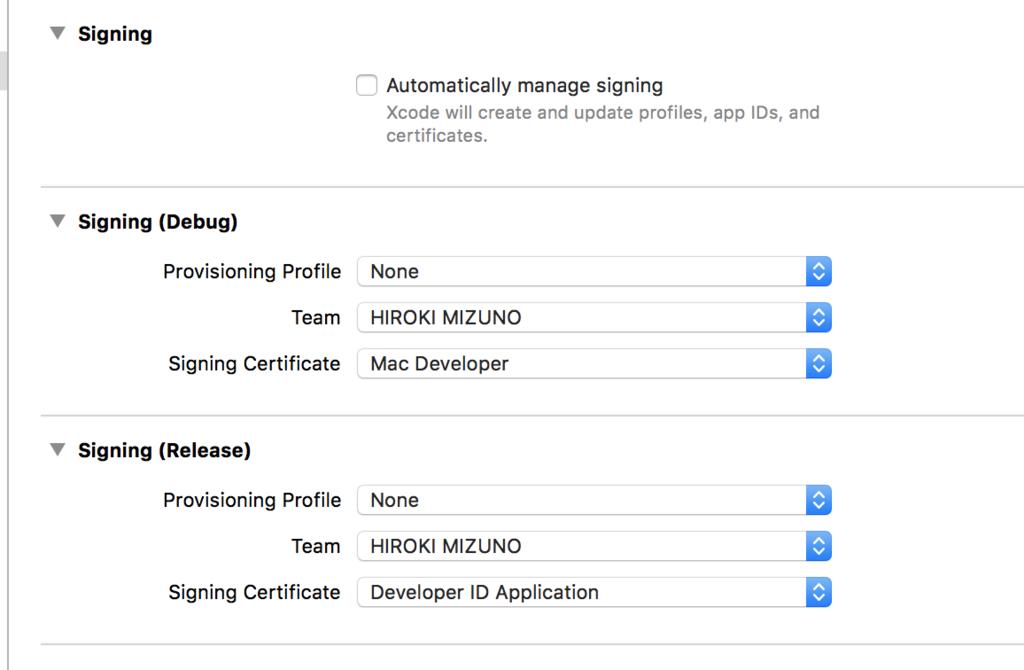Open Release Provisioning Profile showing None
1024x670 pixels.
click(x=580, y=500)
